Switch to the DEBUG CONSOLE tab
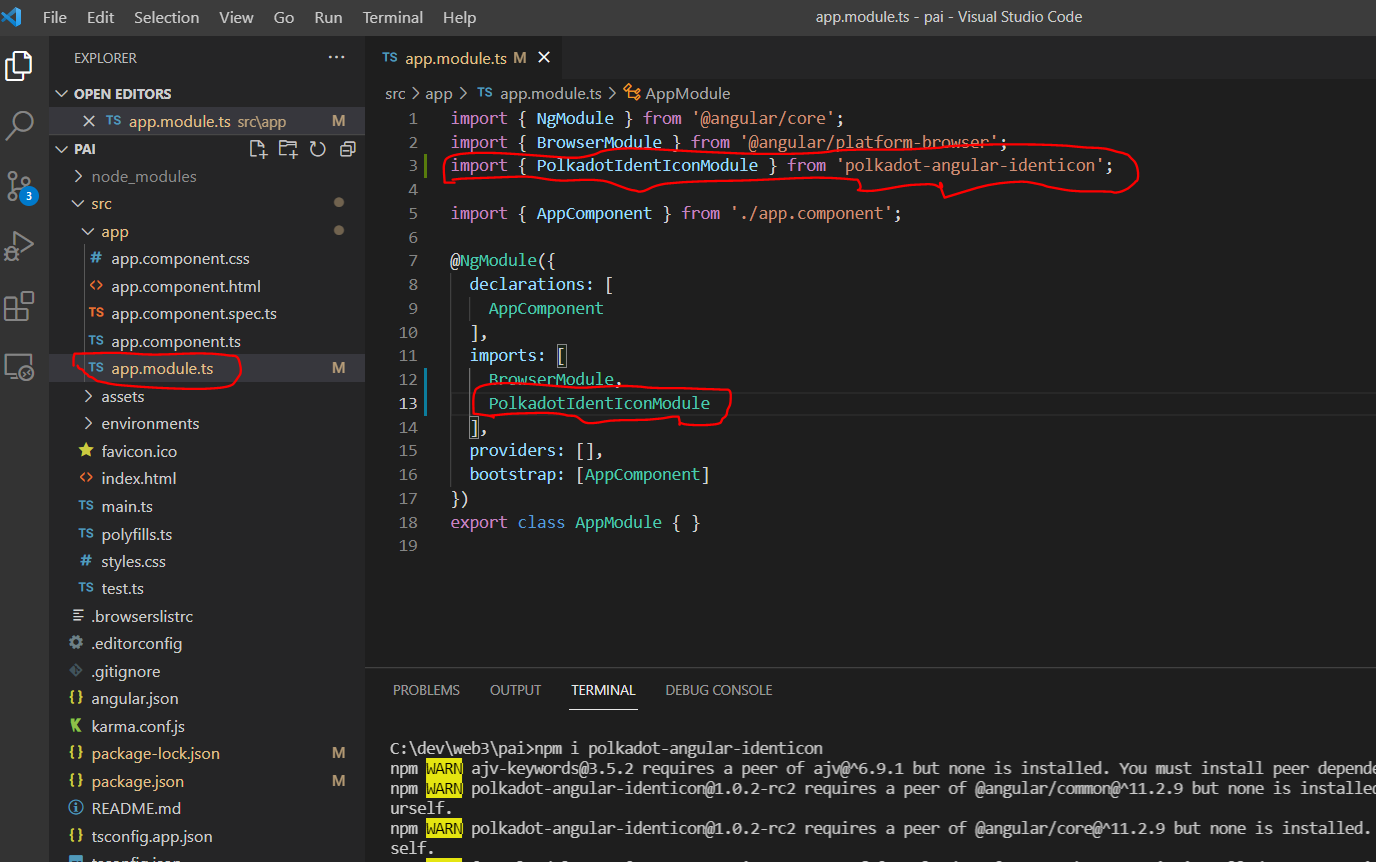 point(719,690)
